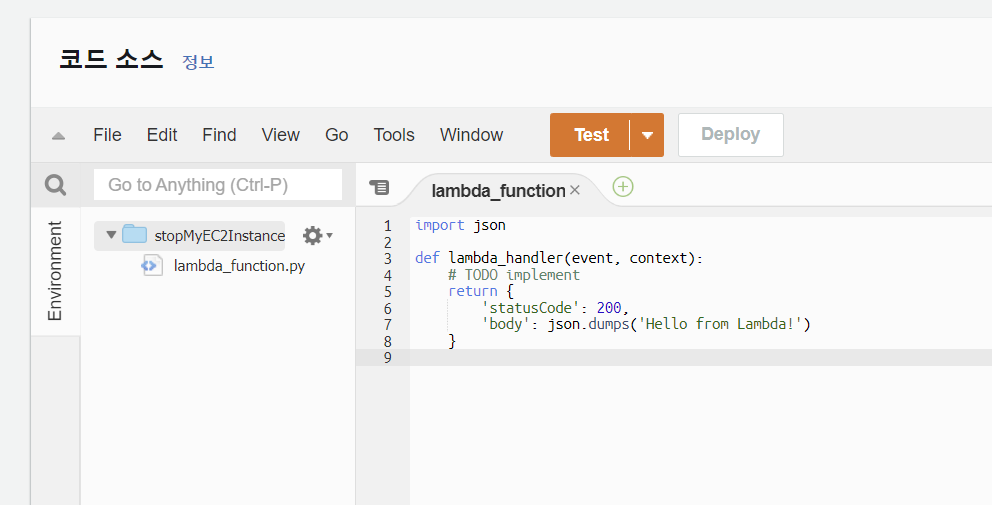Add a new tab with the green plus icon
992x505 pixels.
[623, 187]
